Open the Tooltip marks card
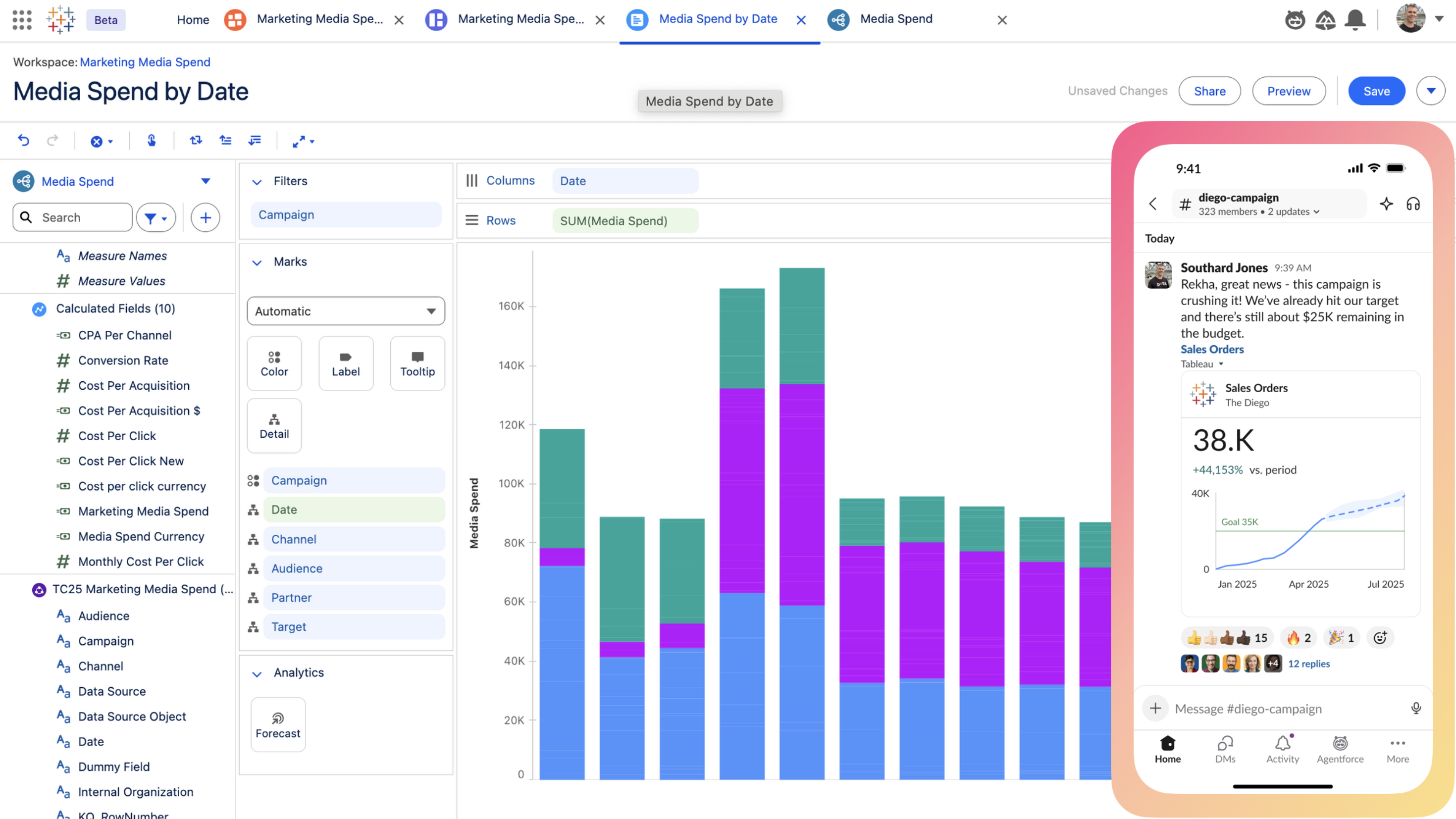 tap(417, 363)
